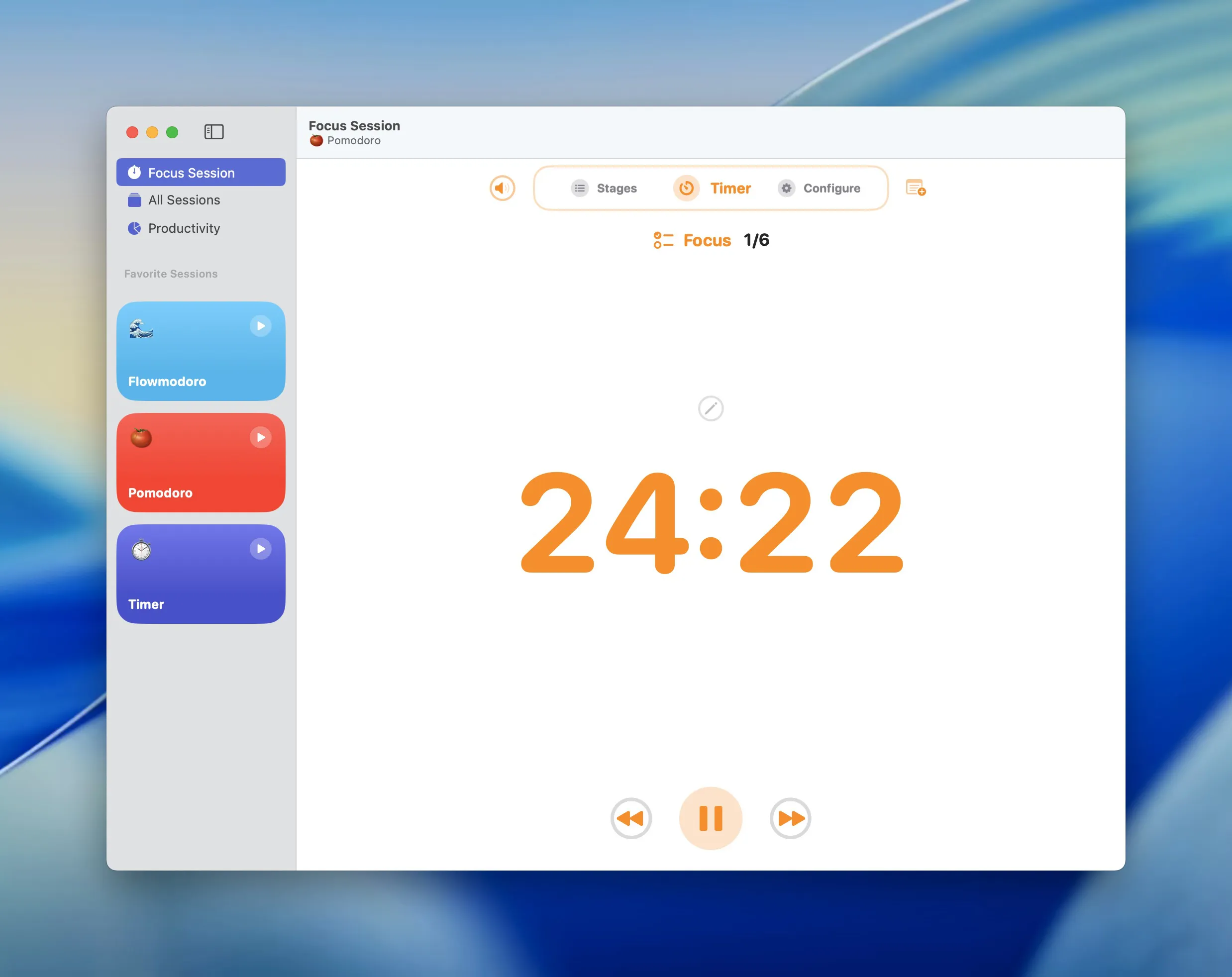Image resolution: width=1232 pixels, height=977 pixels.
Task: Open All Sessions in sidebar
Action: [184, 200]
